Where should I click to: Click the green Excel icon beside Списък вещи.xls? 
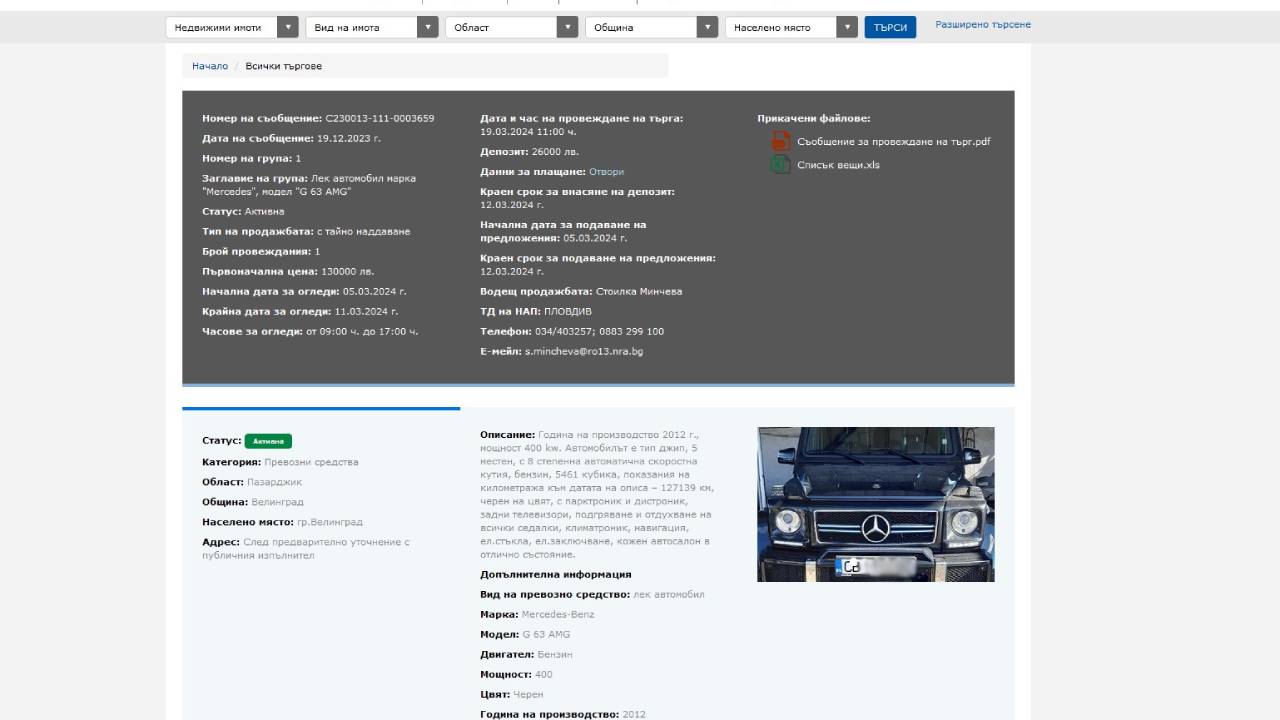point(781,164)
